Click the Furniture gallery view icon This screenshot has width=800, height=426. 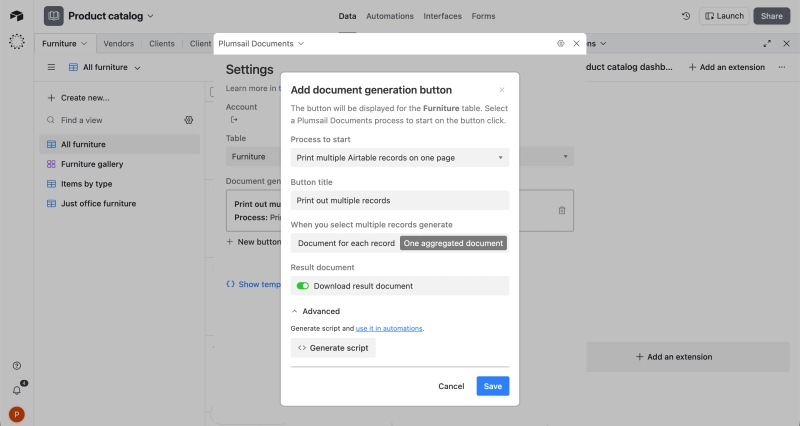[51, 164]
